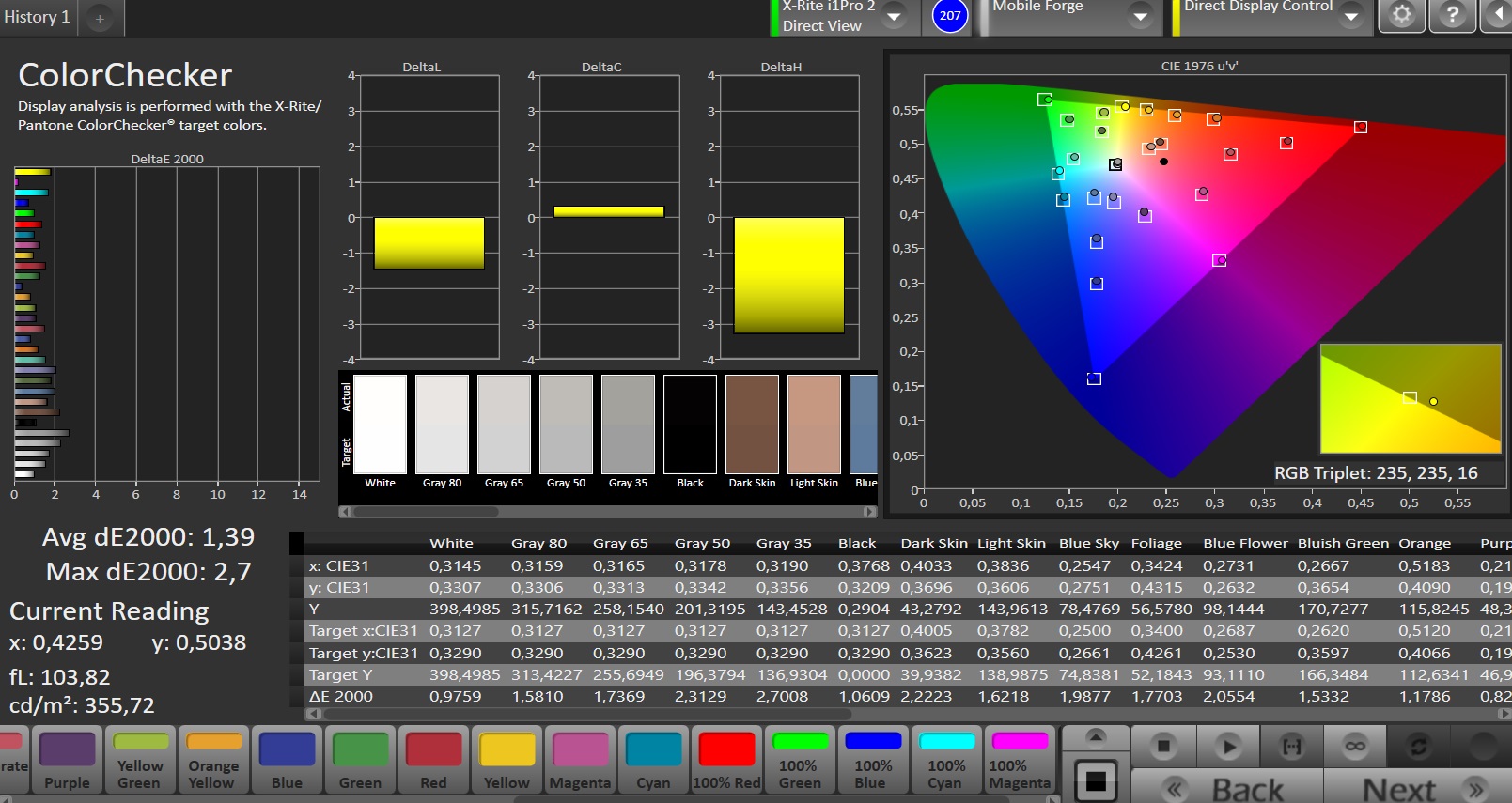Image resolution: width=1512 pixels, height=803 pixels.
Task: Open the settings gear icon
Action: pyautogui.click(x=1401, y=16)
